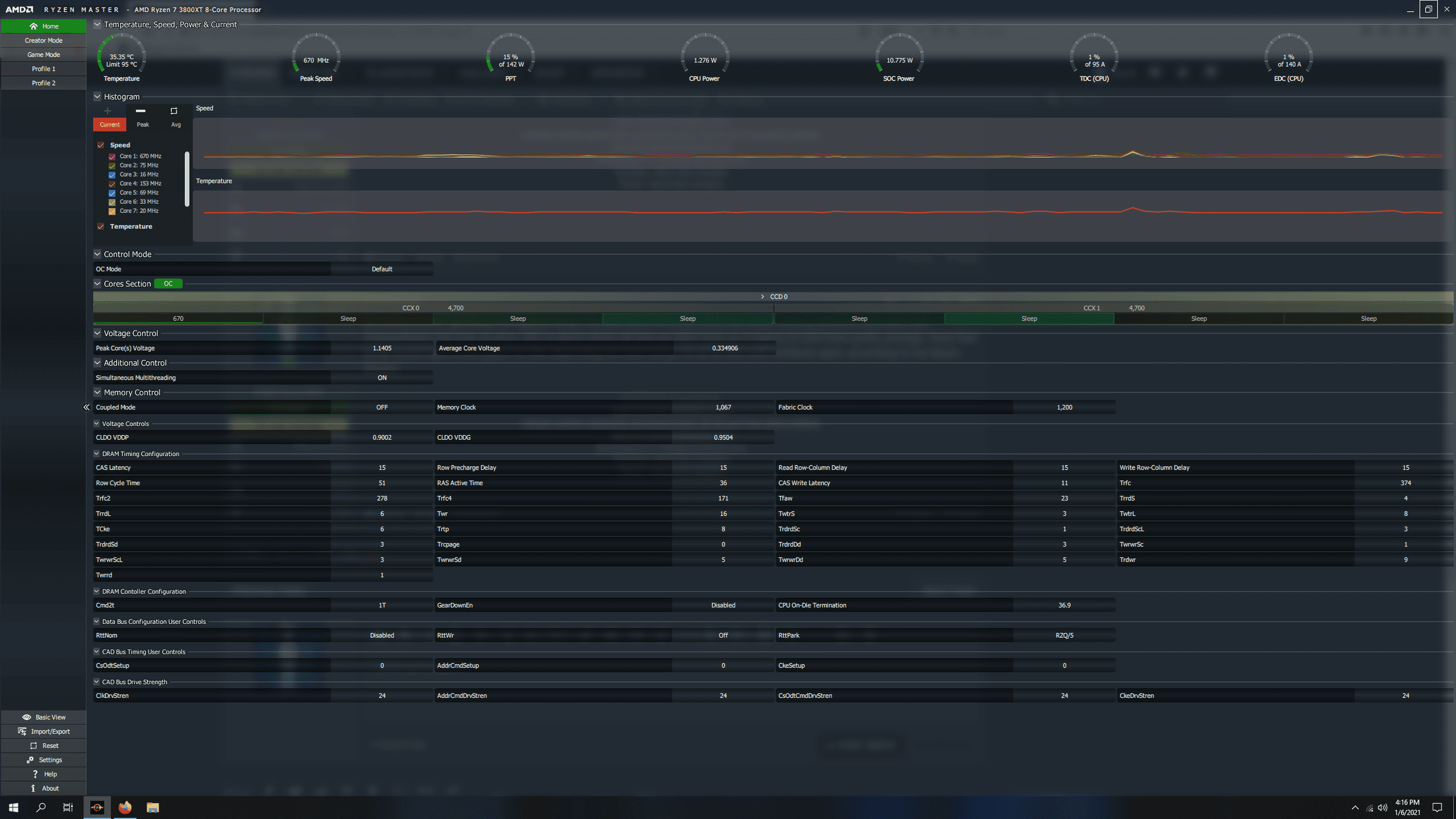Viewport: 1456px width, 819px height.
Task: Open Windows search from taskbar
Action: pos(41,807)
